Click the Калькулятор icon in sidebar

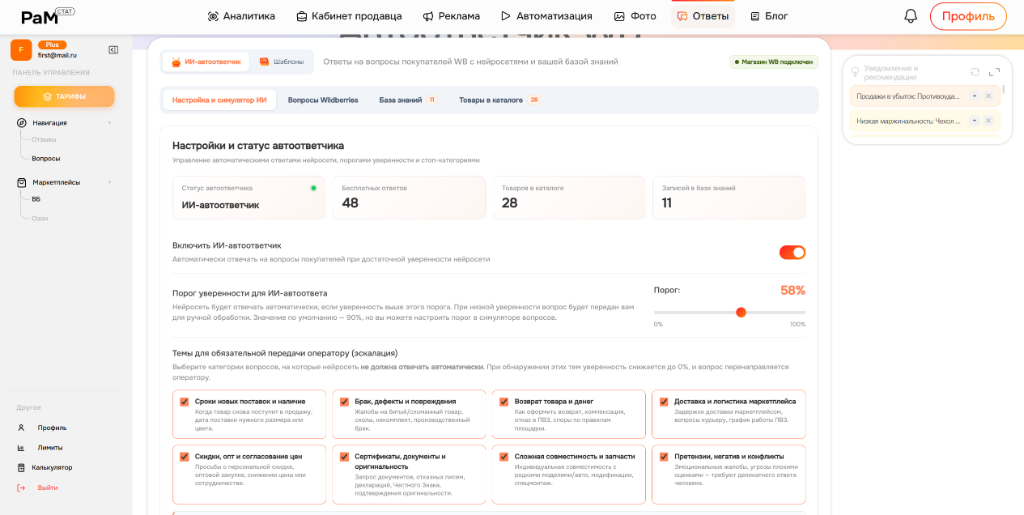tap(21, 467)
